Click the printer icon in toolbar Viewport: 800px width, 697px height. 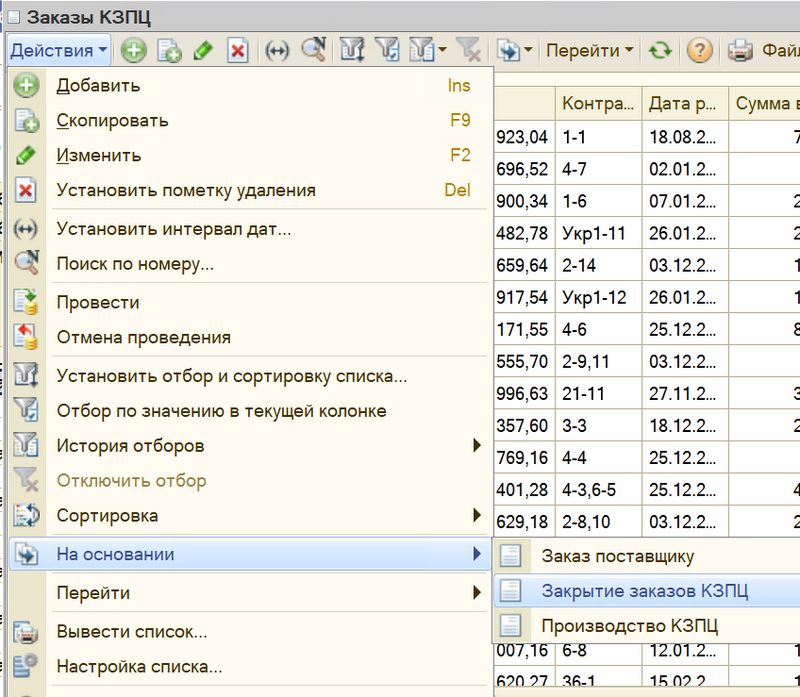740,51
